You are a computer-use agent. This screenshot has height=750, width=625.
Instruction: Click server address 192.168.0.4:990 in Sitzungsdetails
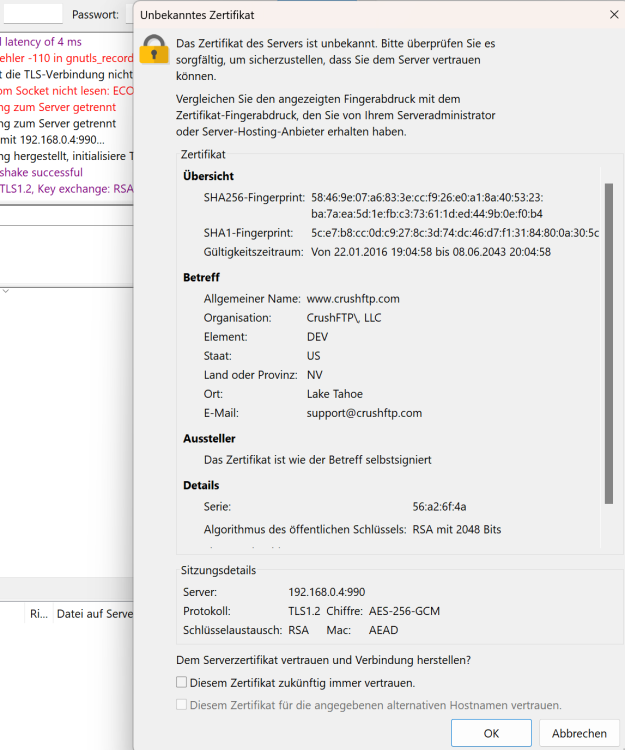pos(327,592)
